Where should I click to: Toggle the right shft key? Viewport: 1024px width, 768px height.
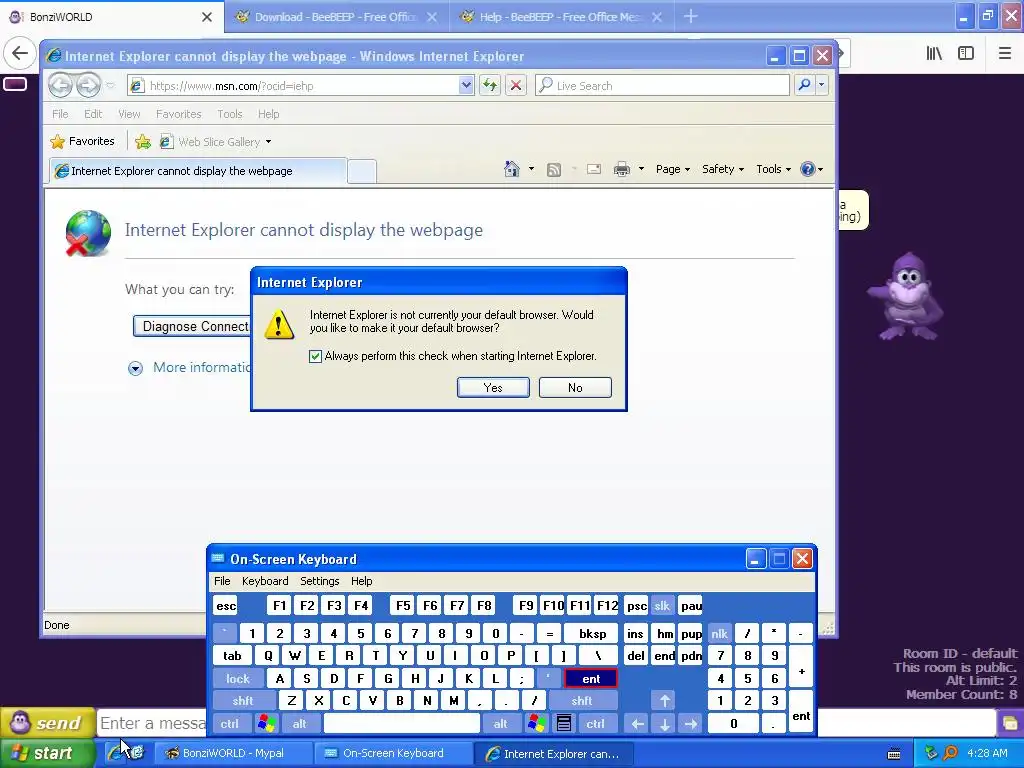click(x=582, y=701)
